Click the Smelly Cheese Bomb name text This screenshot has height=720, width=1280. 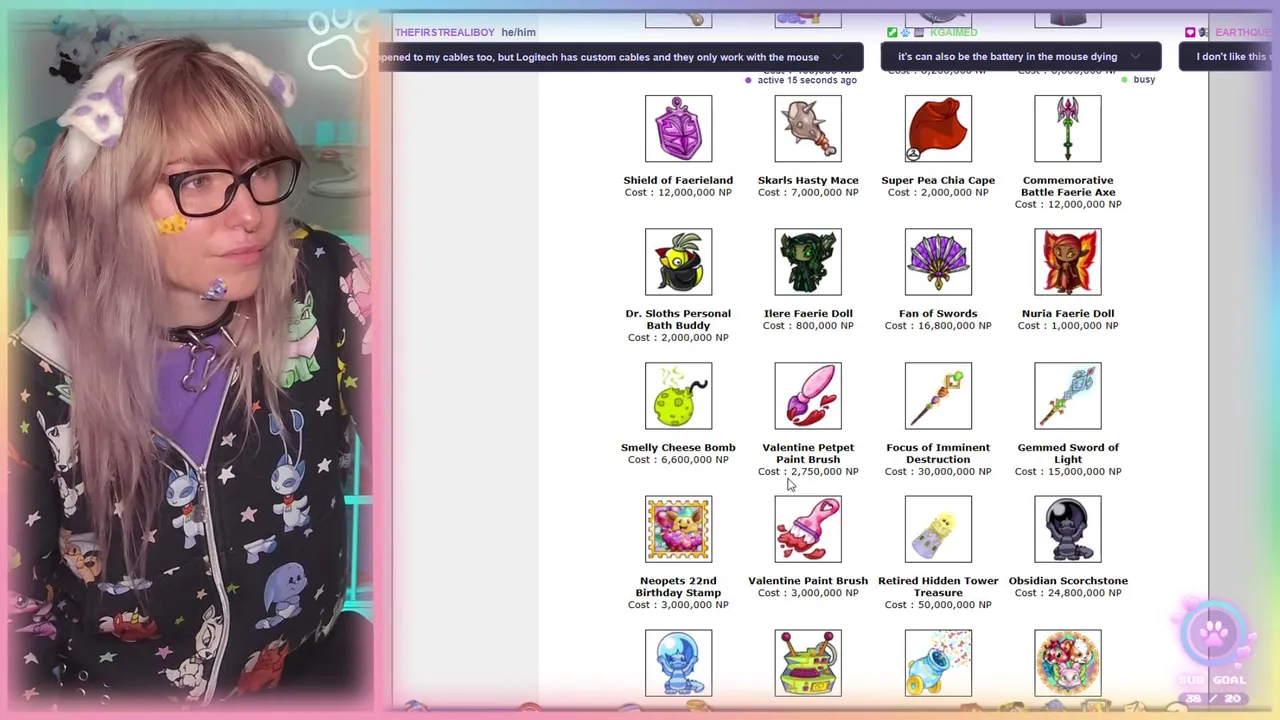(x=678, y=447)
